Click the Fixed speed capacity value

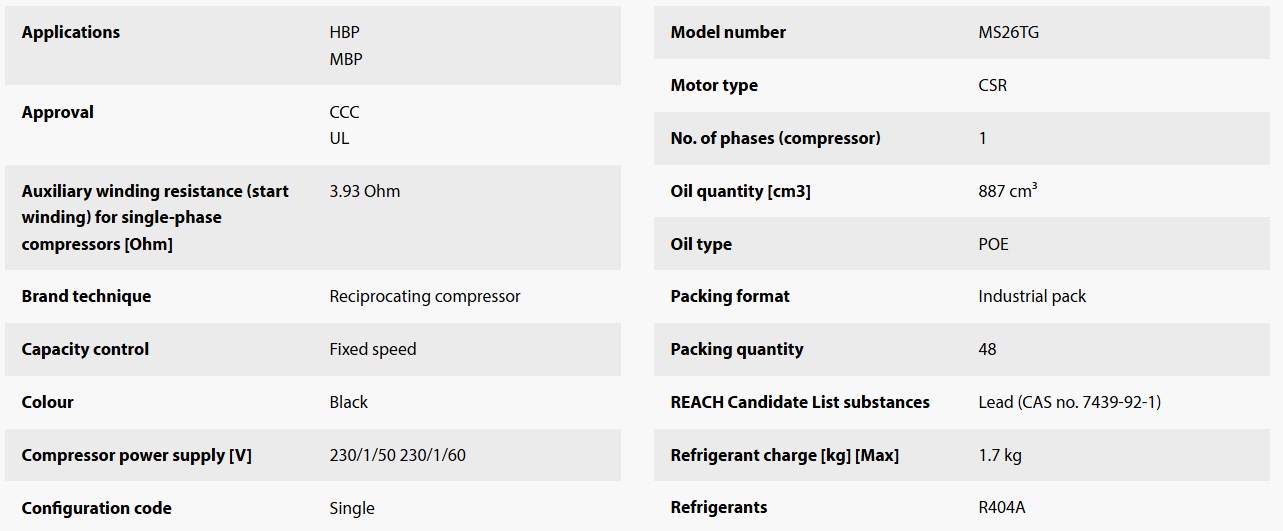pos(372,349)
